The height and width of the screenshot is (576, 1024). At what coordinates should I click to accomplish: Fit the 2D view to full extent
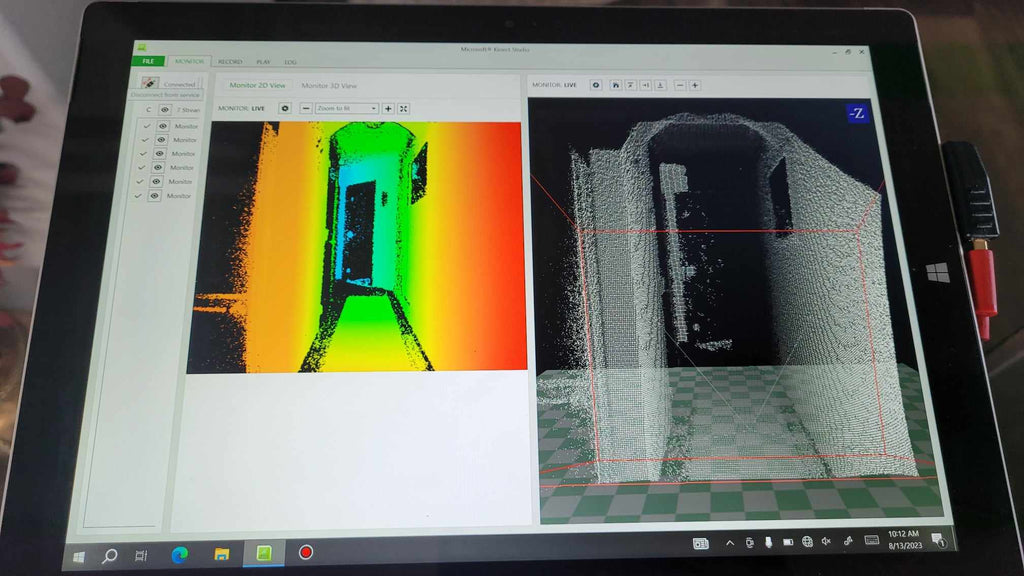404,108
